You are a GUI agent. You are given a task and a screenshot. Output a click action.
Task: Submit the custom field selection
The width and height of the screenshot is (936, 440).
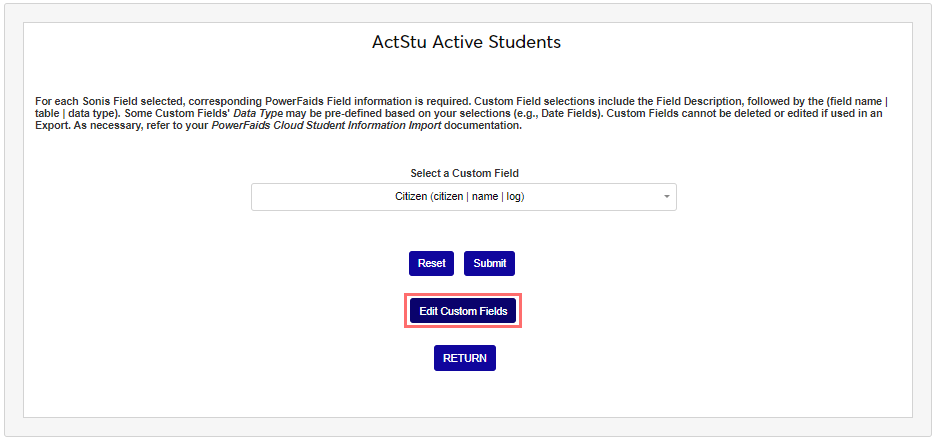point(489,263)
